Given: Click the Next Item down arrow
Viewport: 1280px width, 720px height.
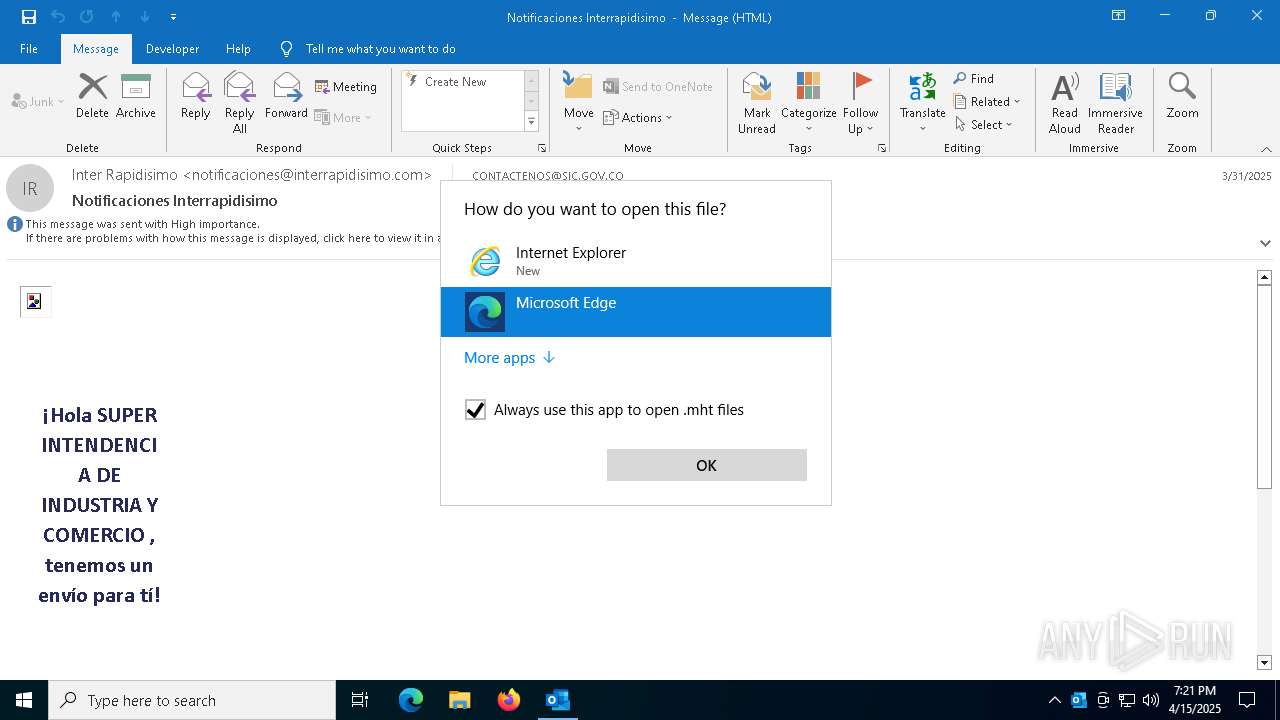Looking at the screenshot, I should point(145,17).
